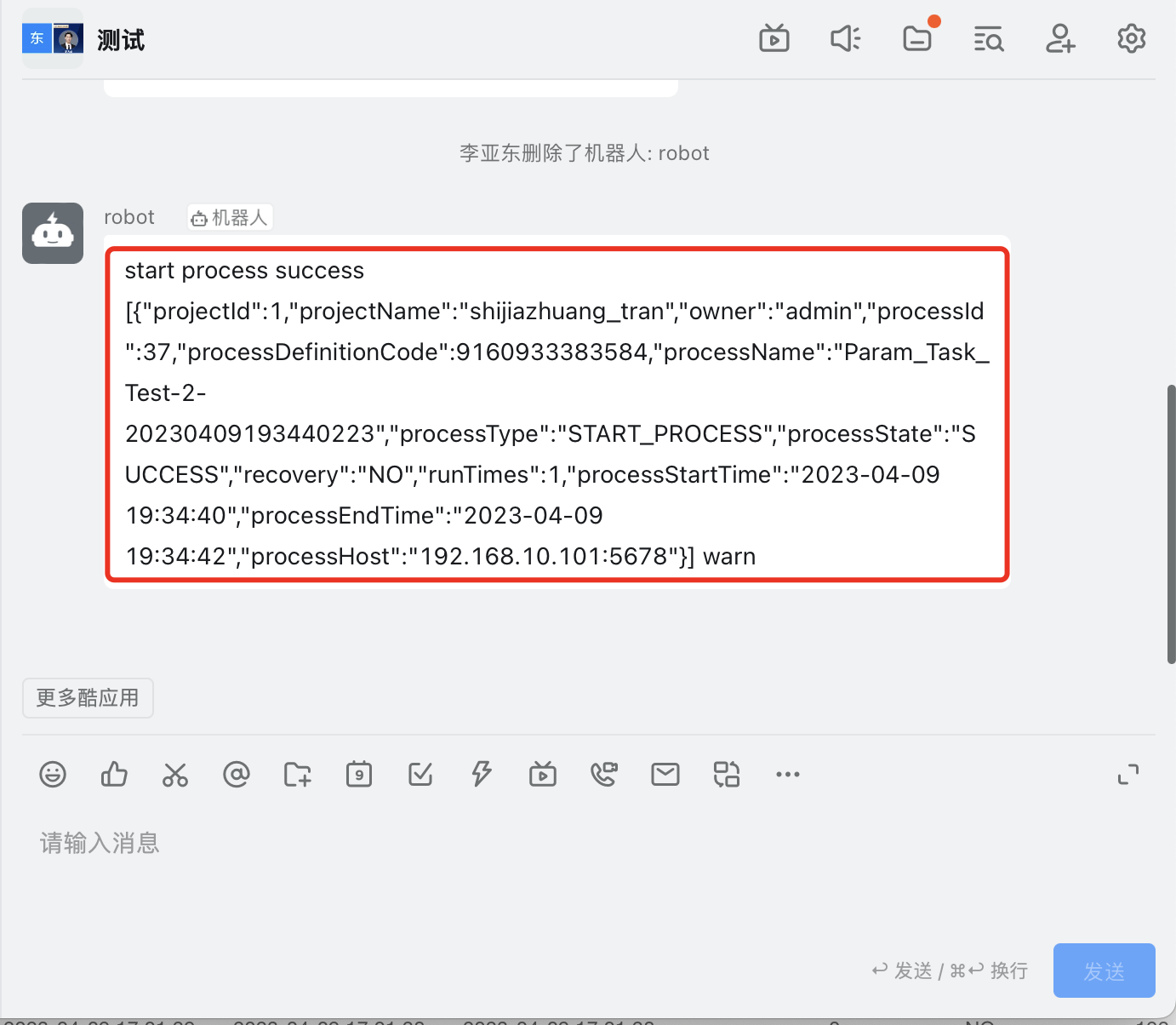
Task: Start live stream from input toolbar
Action: click(x=543, y=774)
